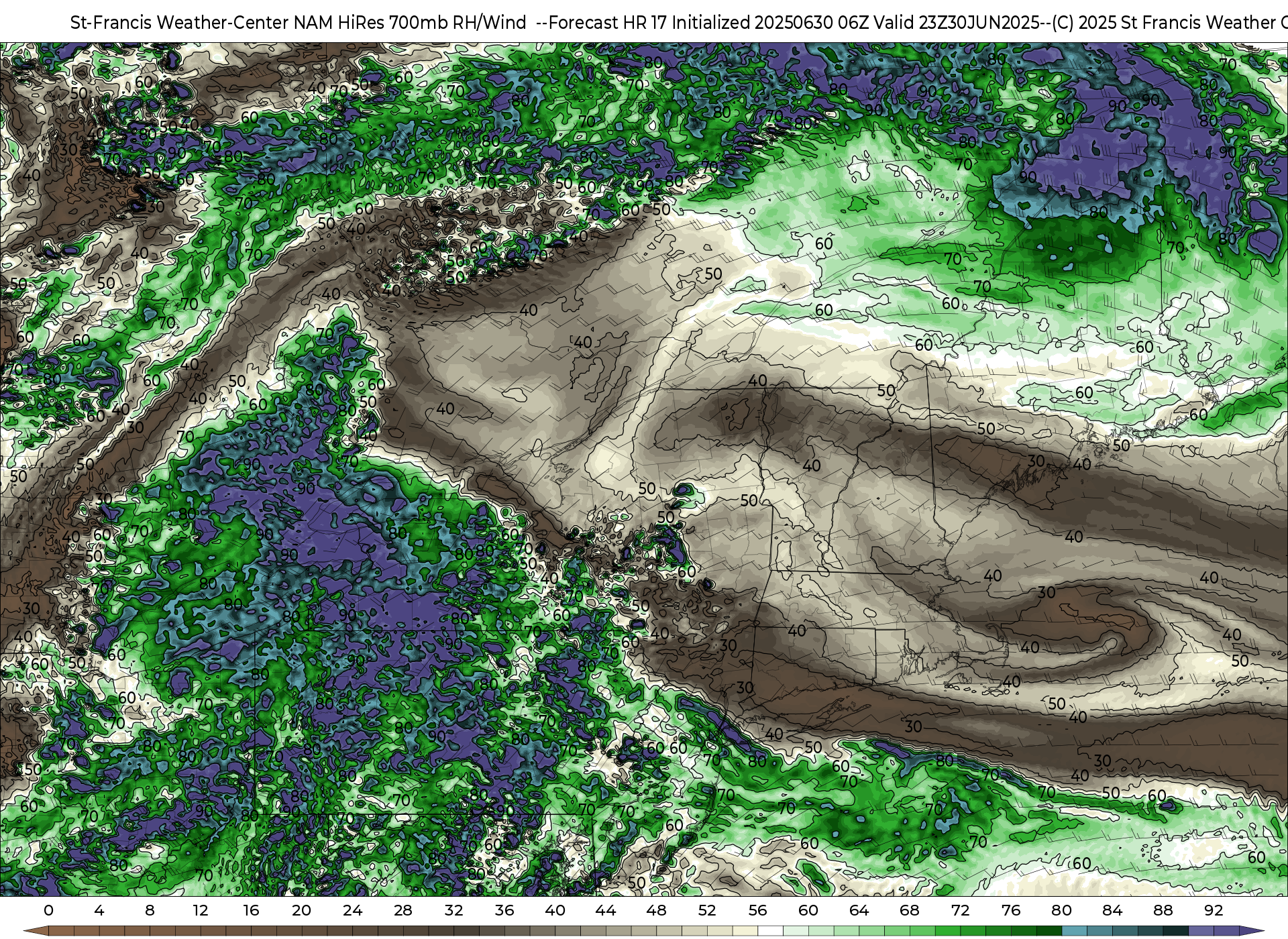This screenshot has height=939, width=1288.
Task: Click the 'Forecast HR 17' text in title
Action: tap(608, 23)
